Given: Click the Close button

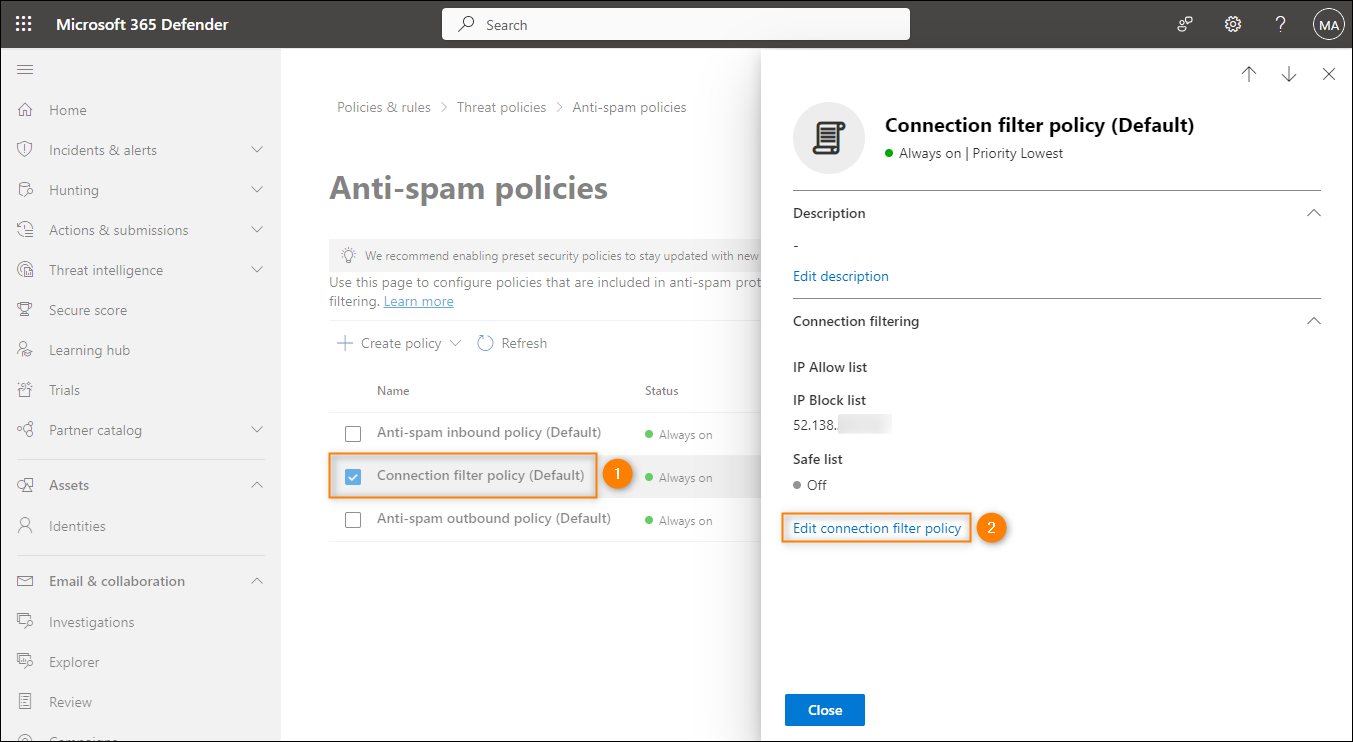Looking at the screenshot, I should (x=825, y=710).
